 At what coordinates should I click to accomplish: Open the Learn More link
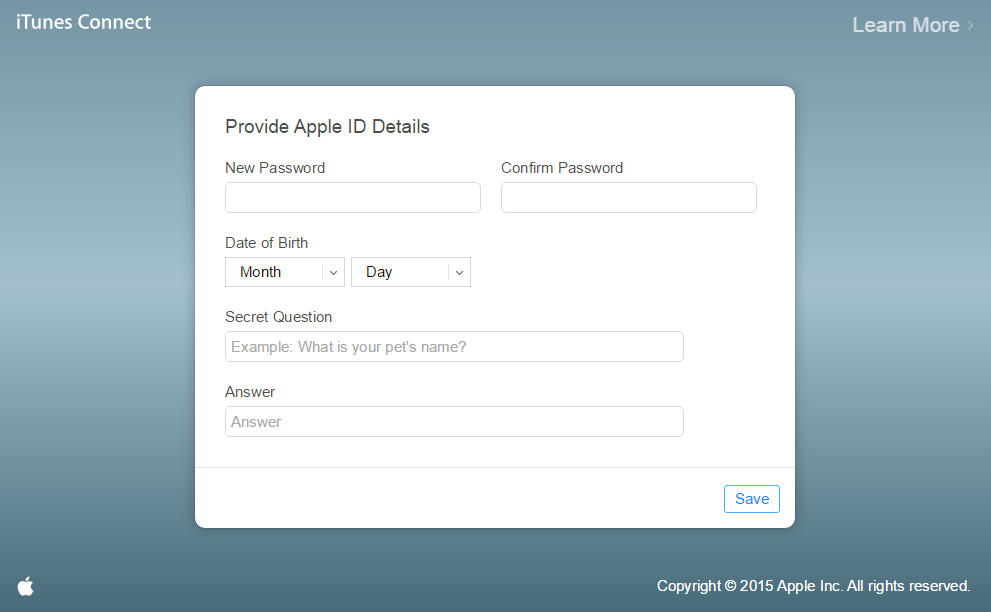click(905, 25)
